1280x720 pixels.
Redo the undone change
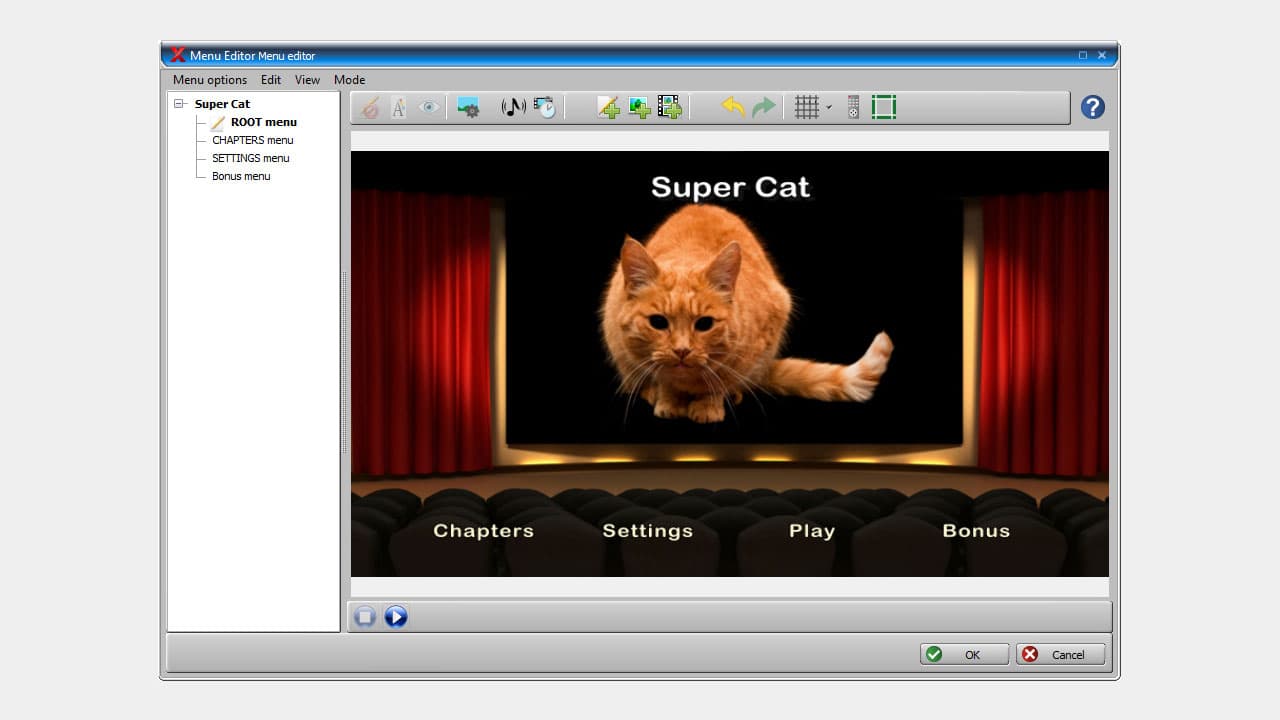(x=762, y=107)
